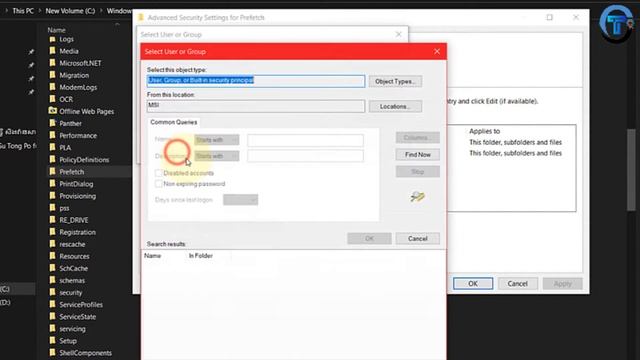Image resolution: width=640 pixels, height=360 pixels.
Task: Select the rescache folder icon
Action: click(x=52, y=244)
